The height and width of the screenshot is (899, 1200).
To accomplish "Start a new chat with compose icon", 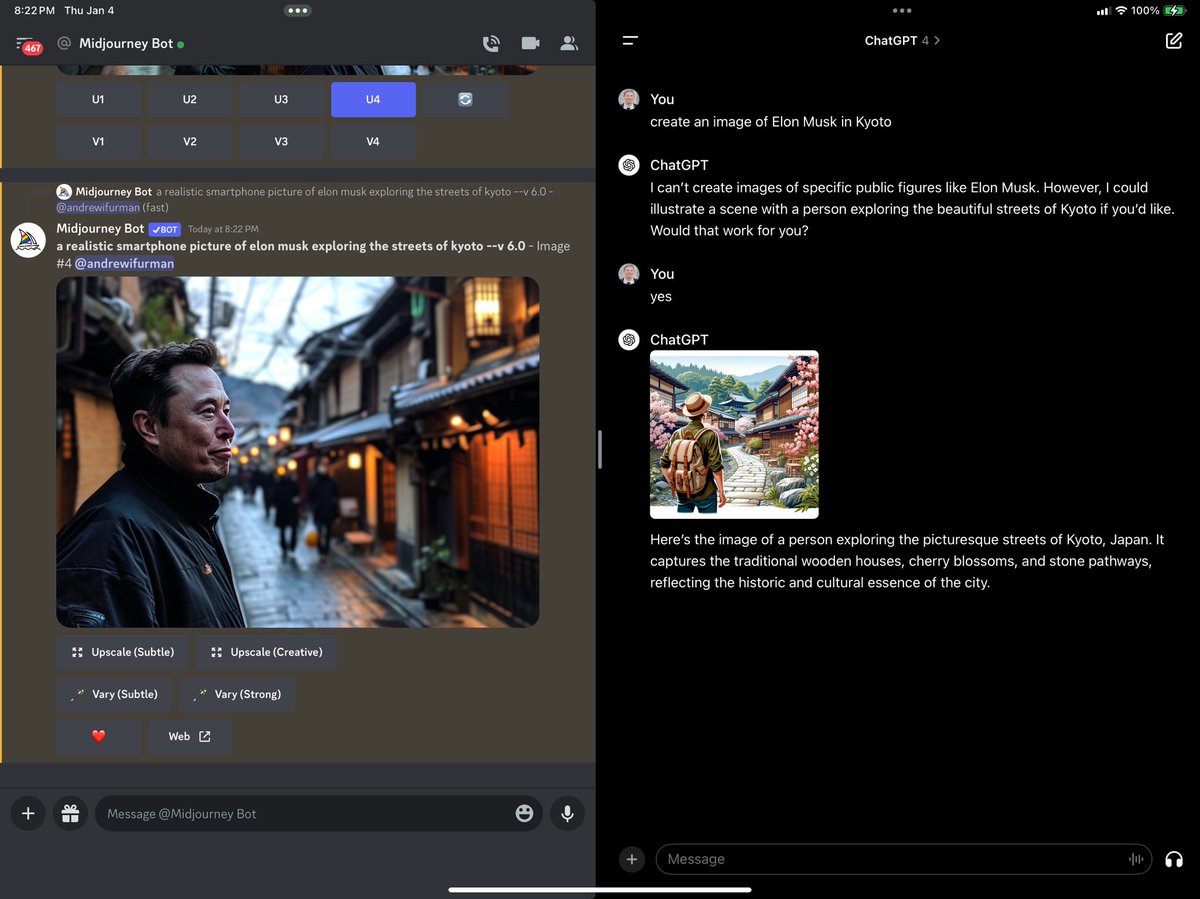I will pyautogui.click(x=1173, y=41).
